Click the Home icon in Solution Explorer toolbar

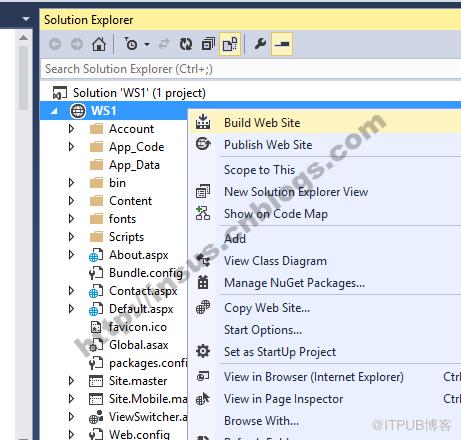tap(99, 44)
